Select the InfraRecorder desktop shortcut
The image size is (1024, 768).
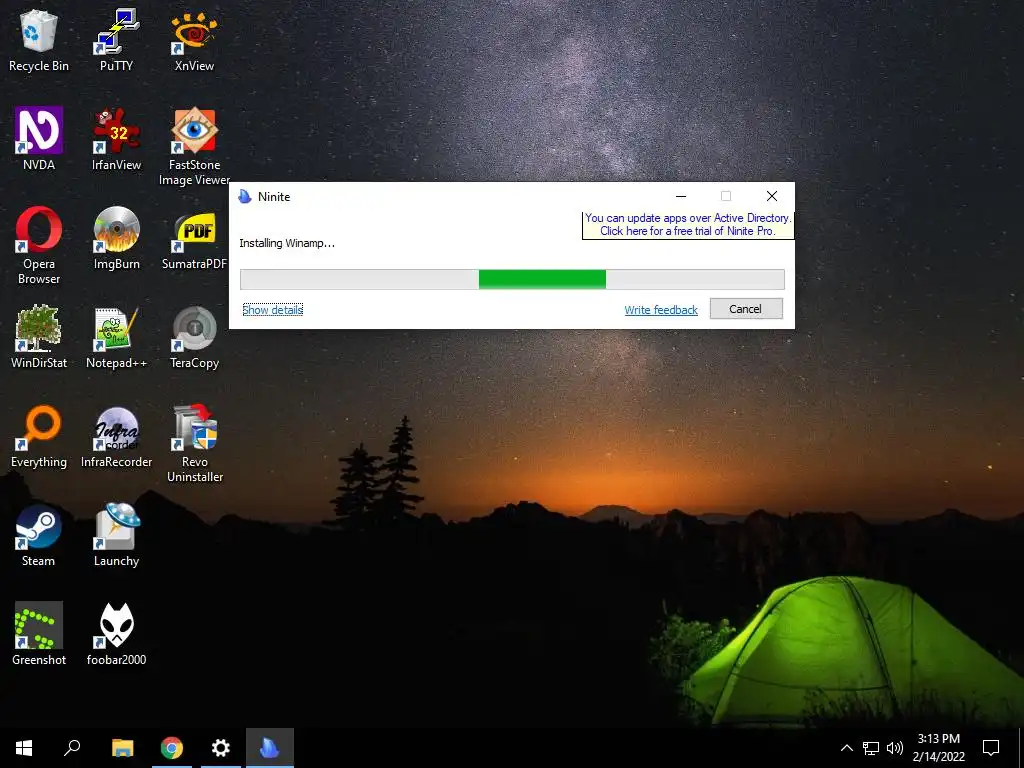pyautogui.click(x=116, y=436)
